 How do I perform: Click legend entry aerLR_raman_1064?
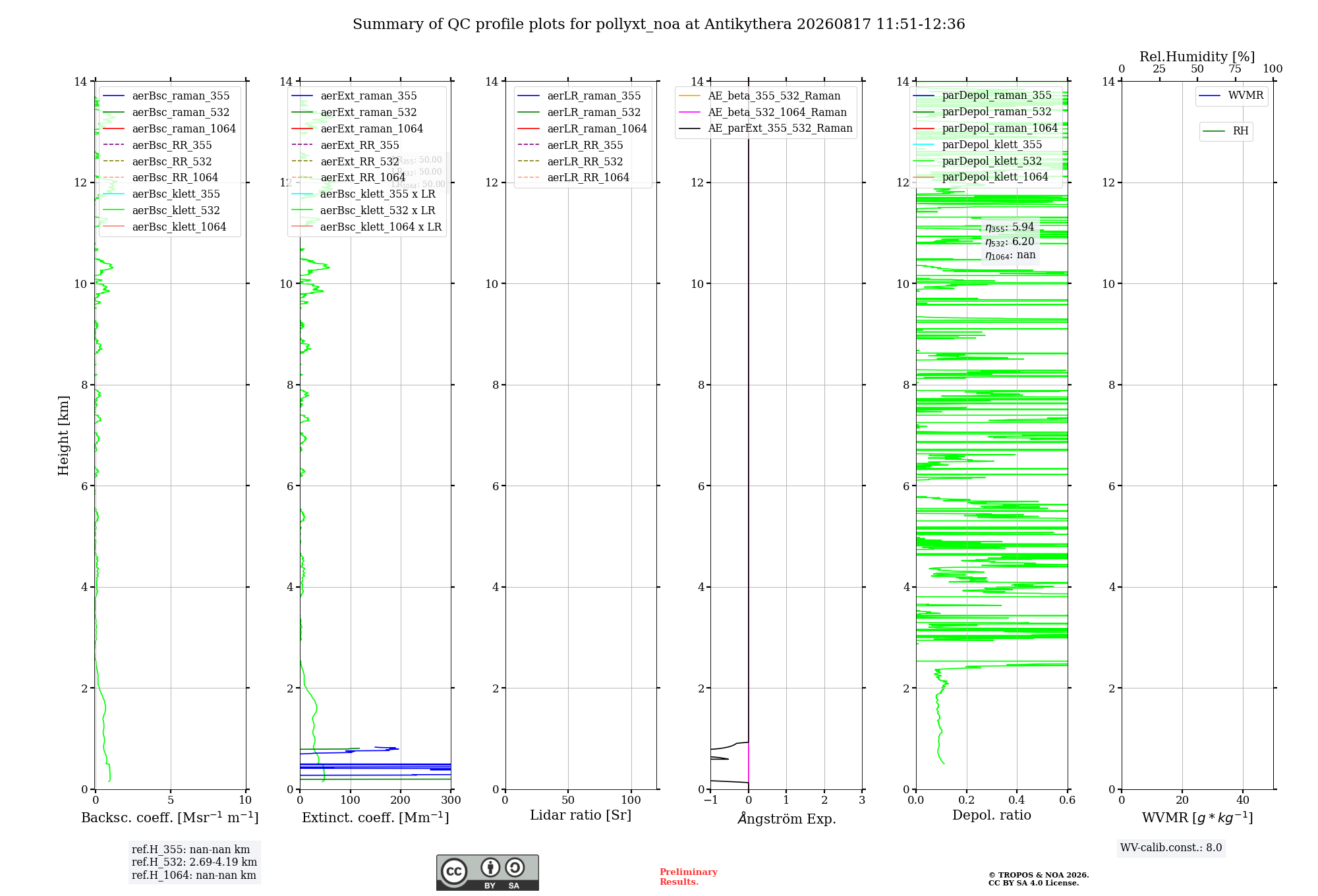pos(583,129)
